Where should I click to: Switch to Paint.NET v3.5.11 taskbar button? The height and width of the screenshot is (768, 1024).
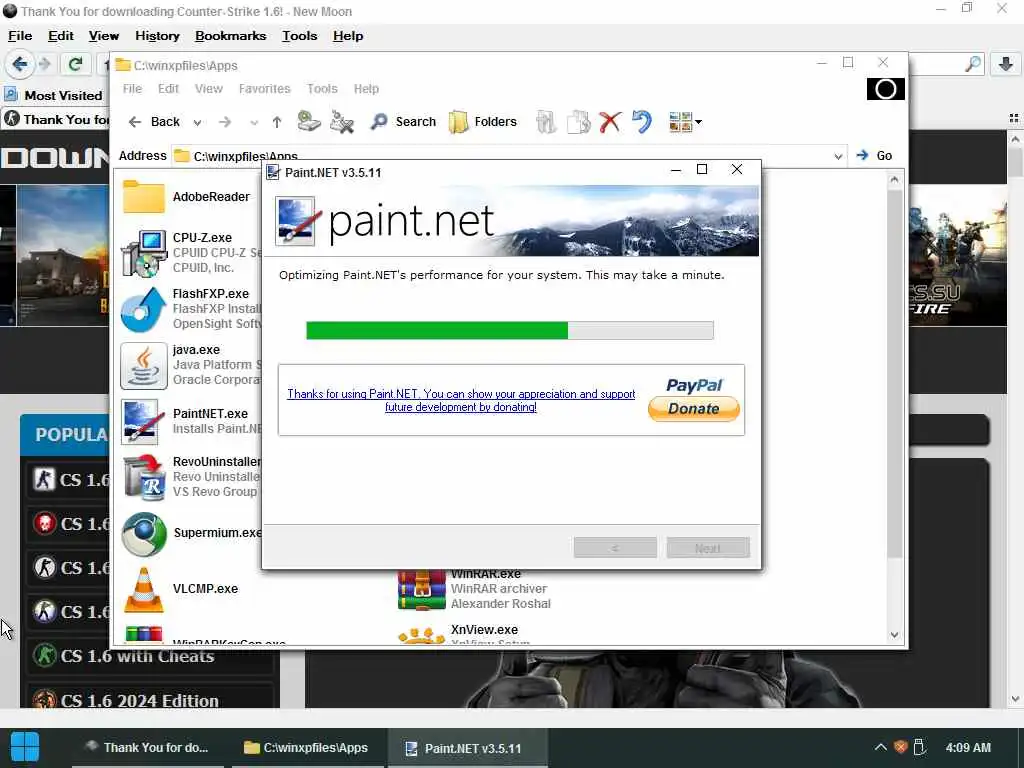468,748
